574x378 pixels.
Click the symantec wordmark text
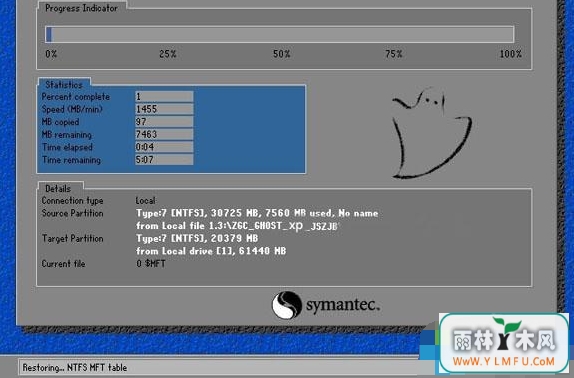pyautogui.click(x=343, y=304)
